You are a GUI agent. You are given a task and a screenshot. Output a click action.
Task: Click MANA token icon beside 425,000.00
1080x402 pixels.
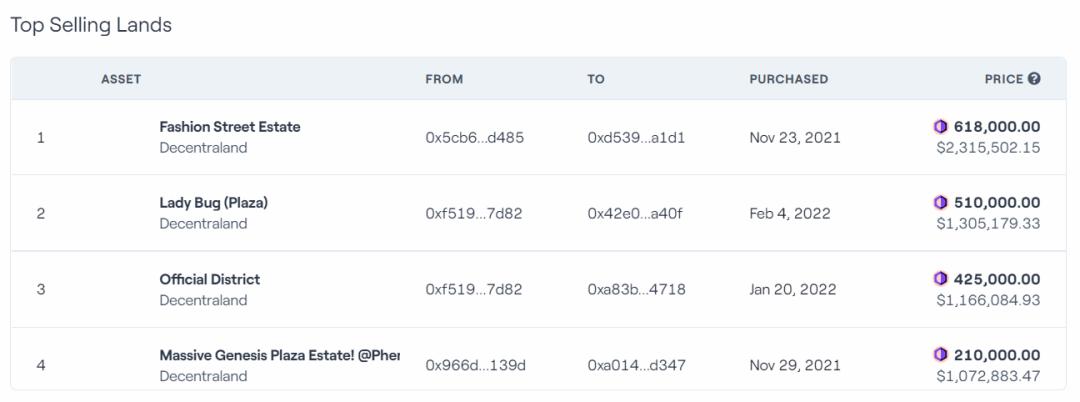tap(940, 279)
